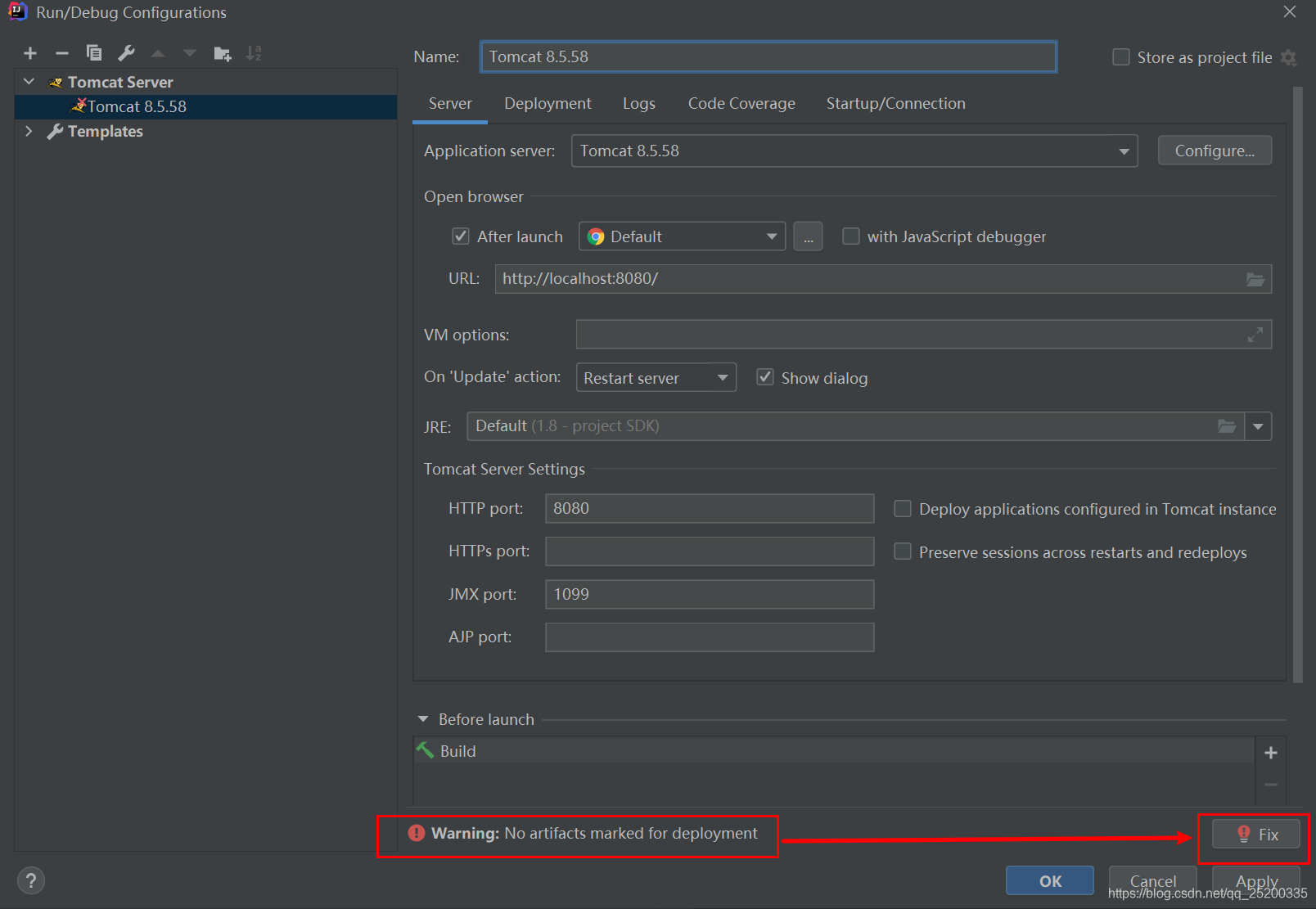Viewport: 1316px width, 909px height.
Task: Copy the selected configuration
Action: [94, 53]
